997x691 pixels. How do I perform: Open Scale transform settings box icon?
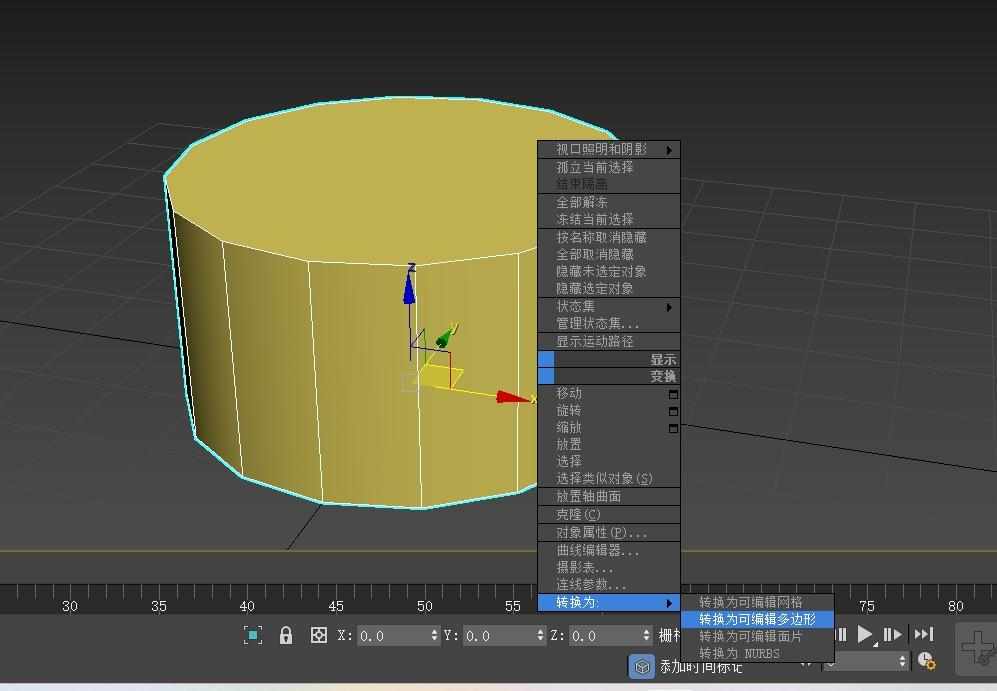point(673,428)
